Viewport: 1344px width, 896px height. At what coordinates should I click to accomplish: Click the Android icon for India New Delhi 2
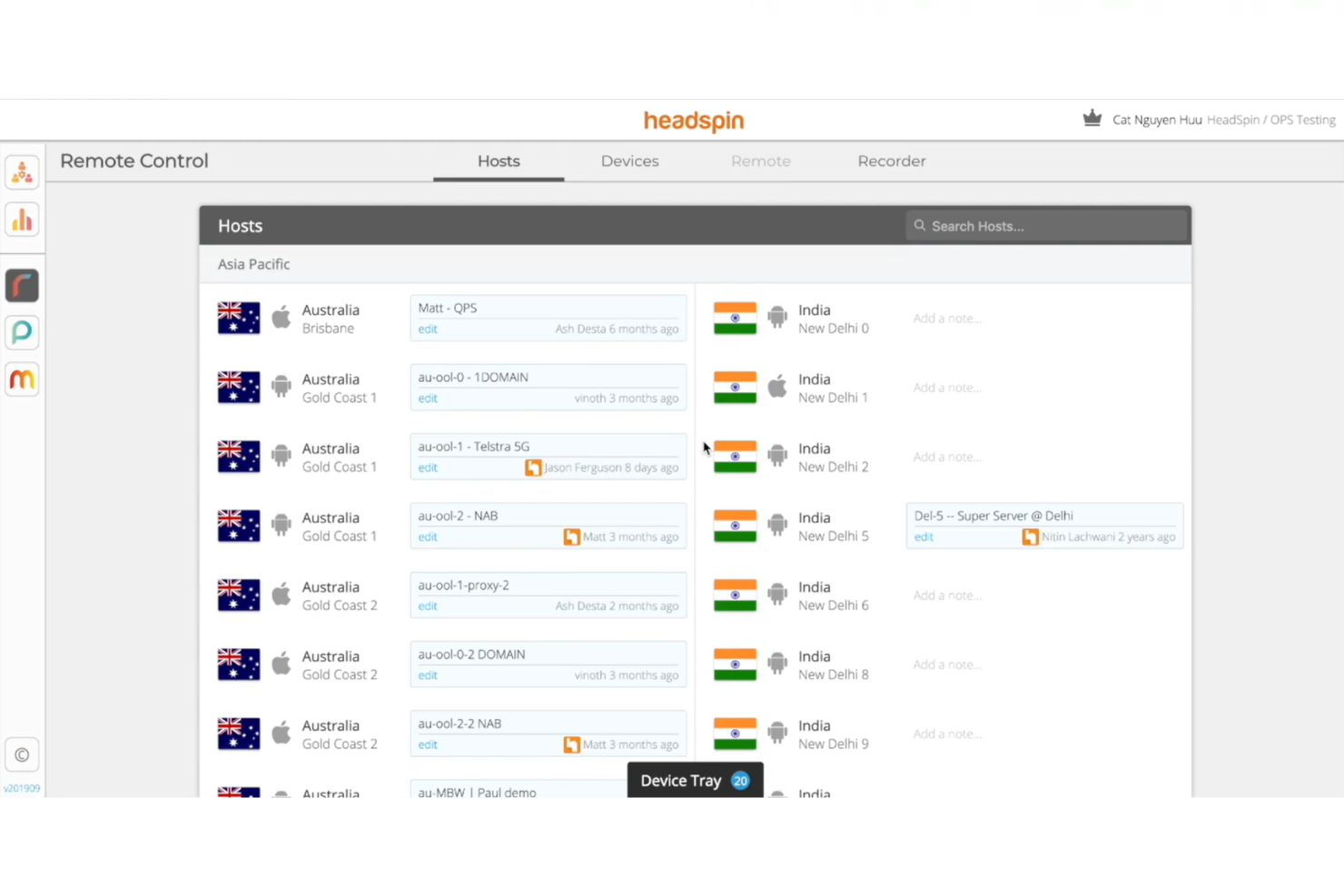[777, 456]
